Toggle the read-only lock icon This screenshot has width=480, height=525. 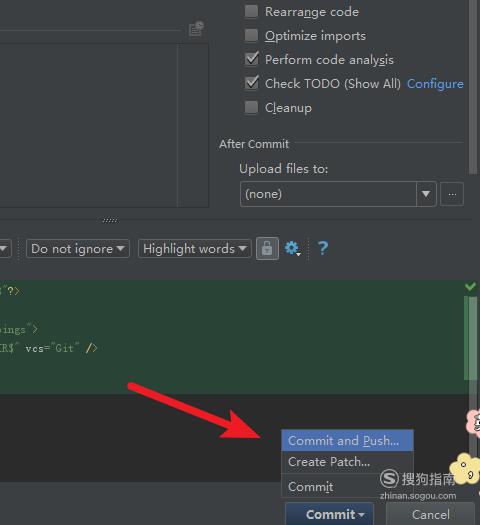point(267,248)
